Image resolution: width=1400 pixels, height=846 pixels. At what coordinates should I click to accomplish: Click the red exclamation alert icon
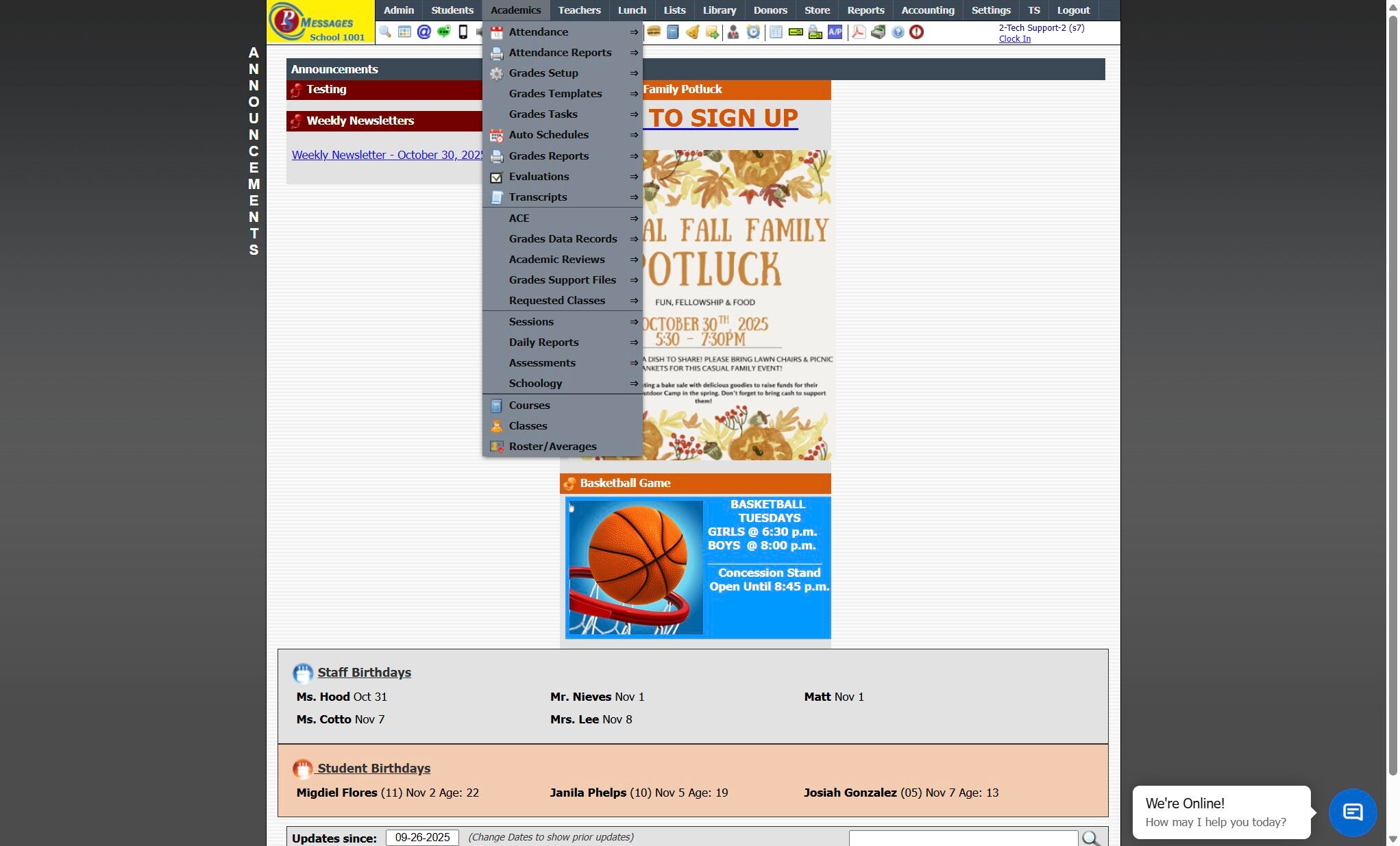(x=916, y=32)
